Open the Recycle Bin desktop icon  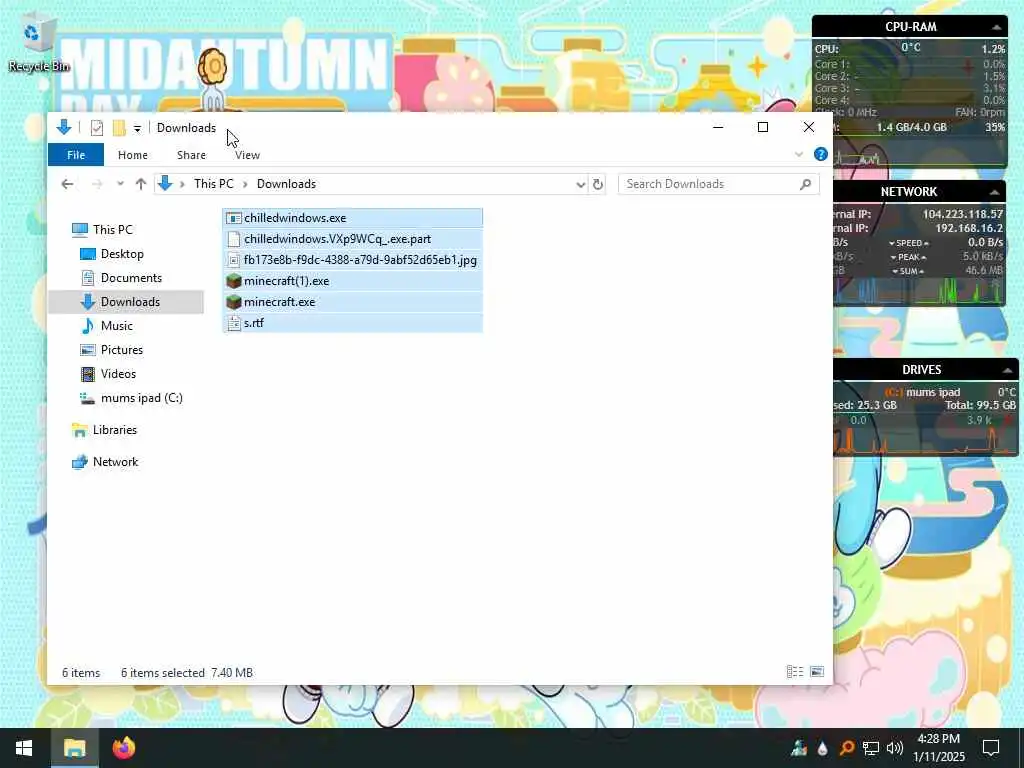click(38, 44)
